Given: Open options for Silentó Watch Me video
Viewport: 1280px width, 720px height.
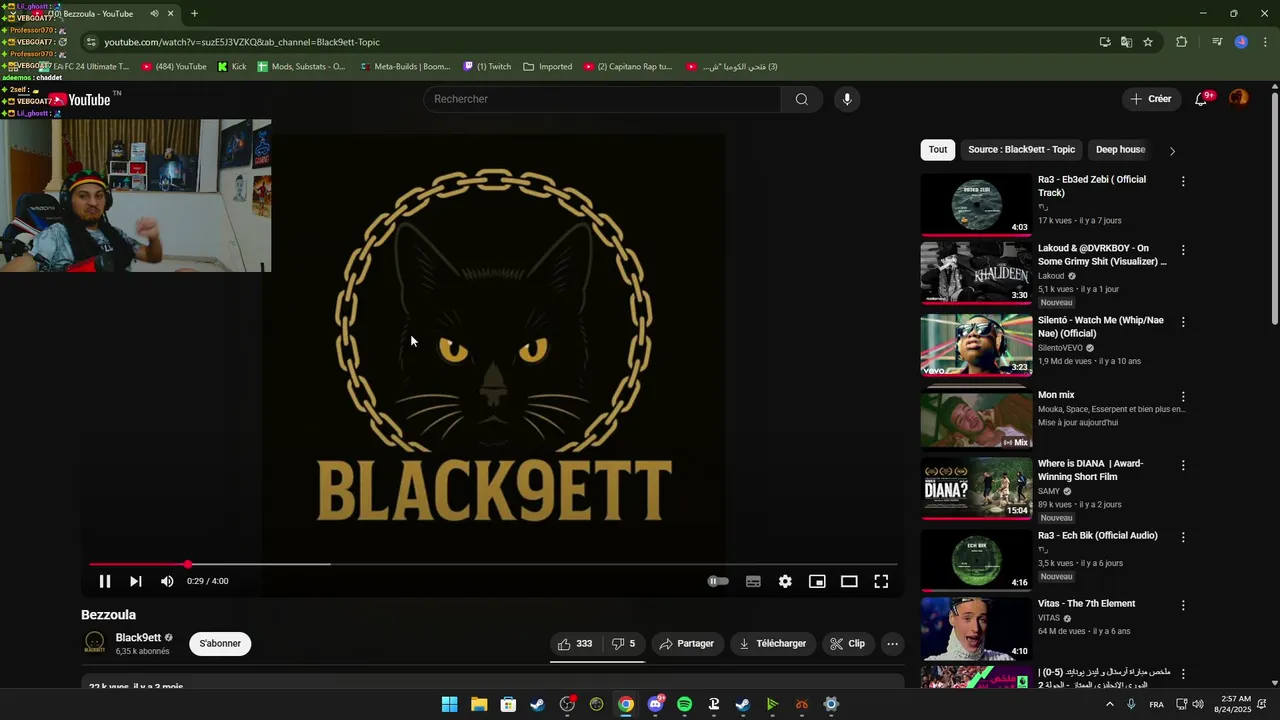Looking at the screenshot, I should point(1183,322).
